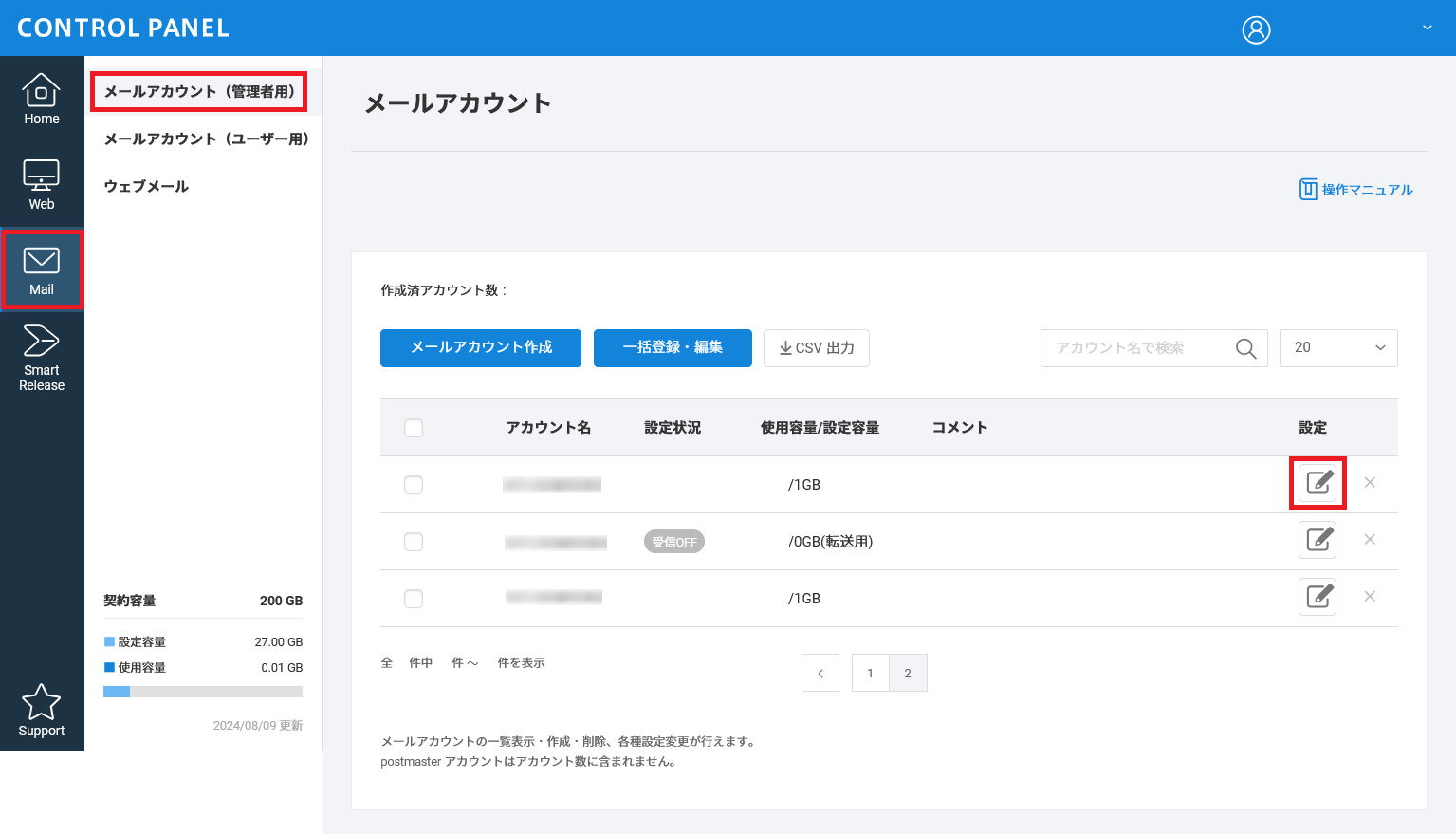Edit the first account's settings
The height and width of the screenshot is (834, 1456).
pos(1318,483)
